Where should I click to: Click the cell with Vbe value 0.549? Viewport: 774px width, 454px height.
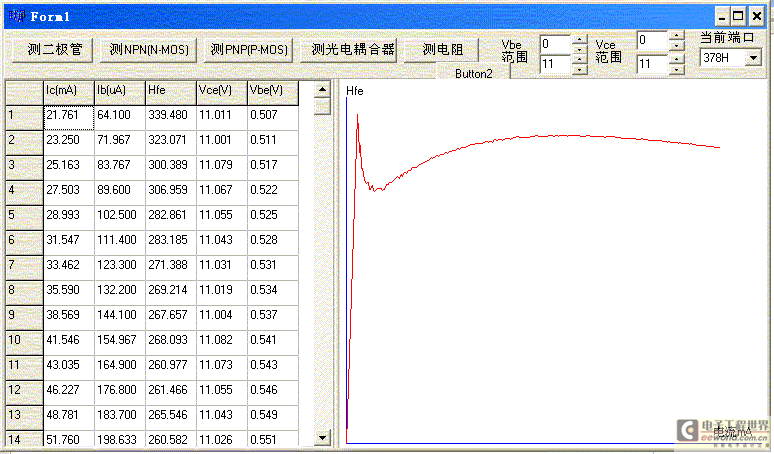click(272, 417)
